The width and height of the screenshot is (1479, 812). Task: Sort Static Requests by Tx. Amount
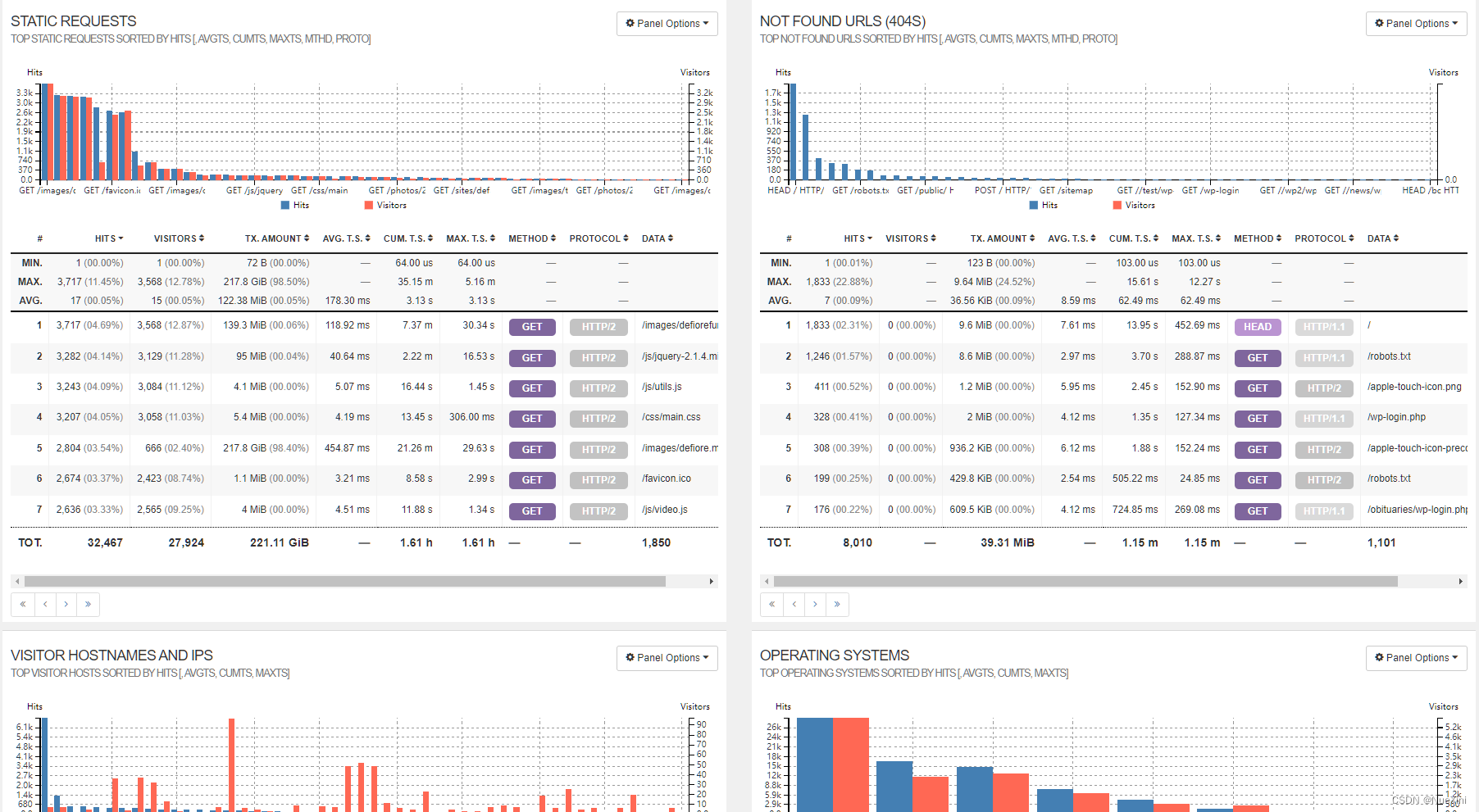tap(277, 238)
